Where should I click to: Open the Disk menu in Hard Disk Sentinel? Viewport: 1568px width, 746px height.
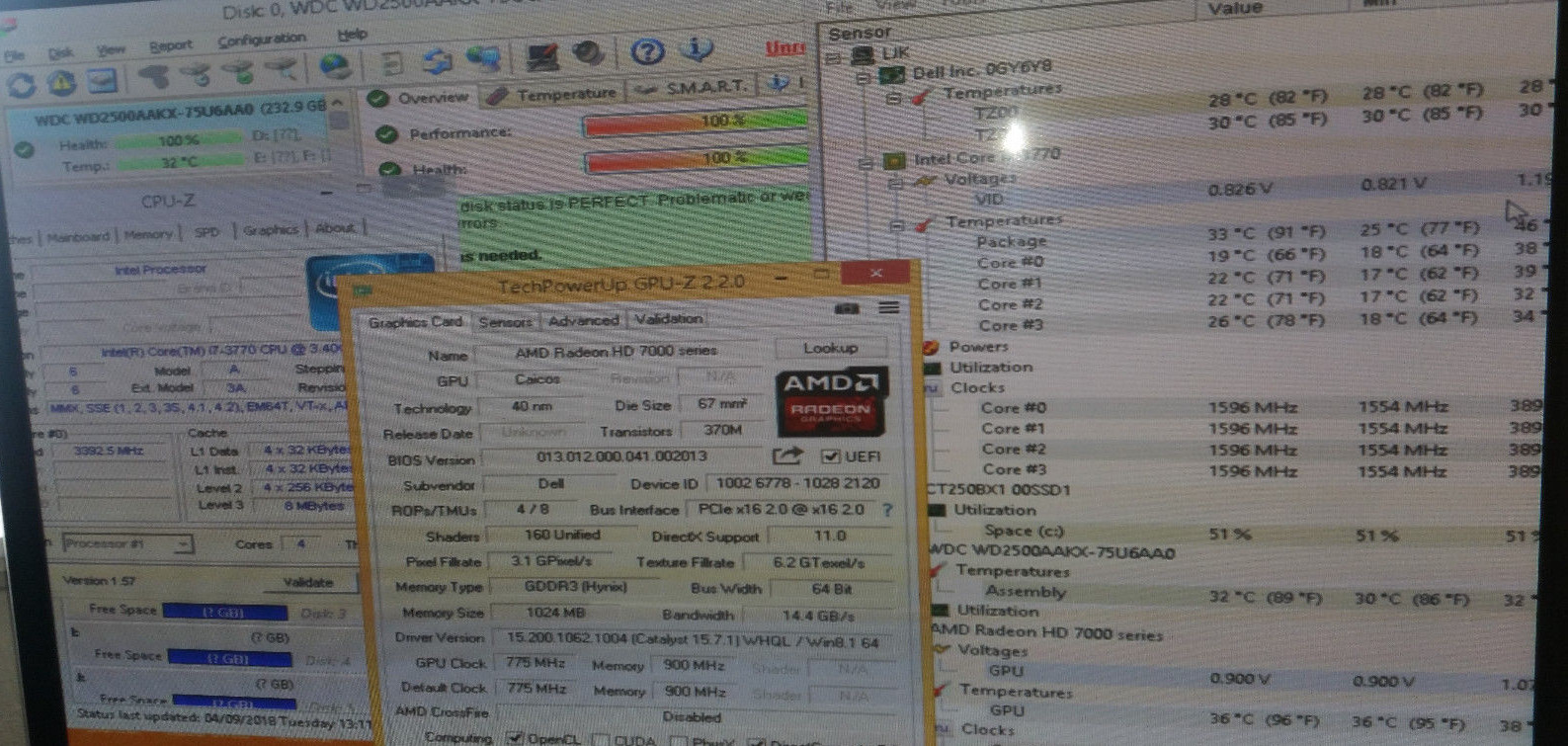click(x=60, y=51)
